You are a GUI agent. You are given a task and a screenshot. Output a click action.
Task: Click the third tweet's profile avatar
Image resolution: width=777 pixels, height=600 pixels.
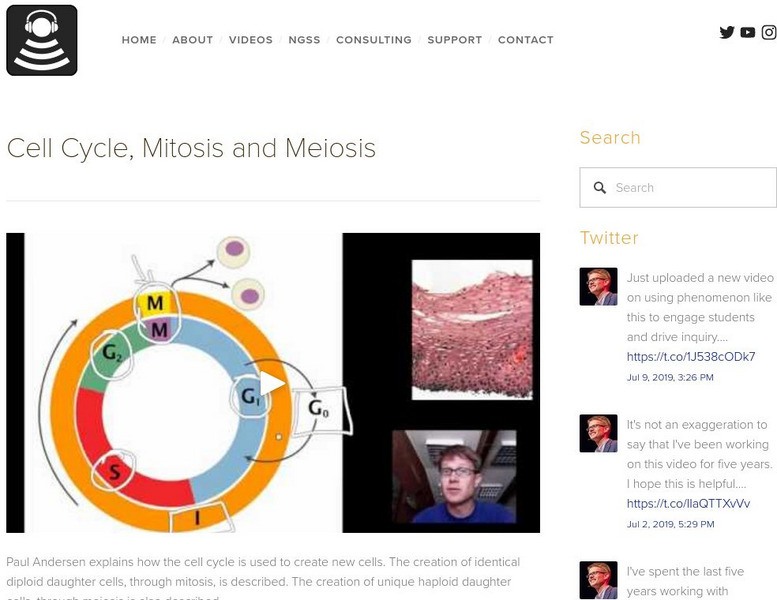point(598,579)
